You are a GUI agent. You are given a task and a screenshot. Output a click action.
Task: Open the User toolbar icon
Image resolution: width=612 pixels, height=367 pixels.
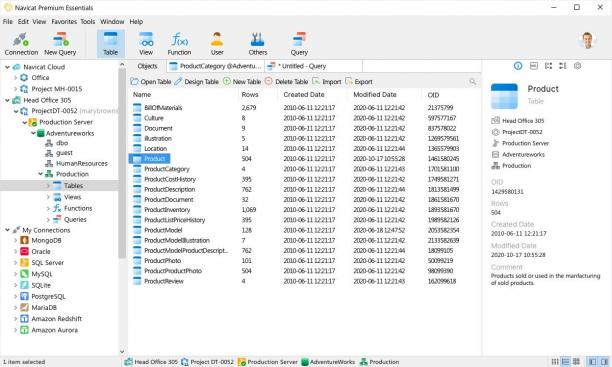217,44
